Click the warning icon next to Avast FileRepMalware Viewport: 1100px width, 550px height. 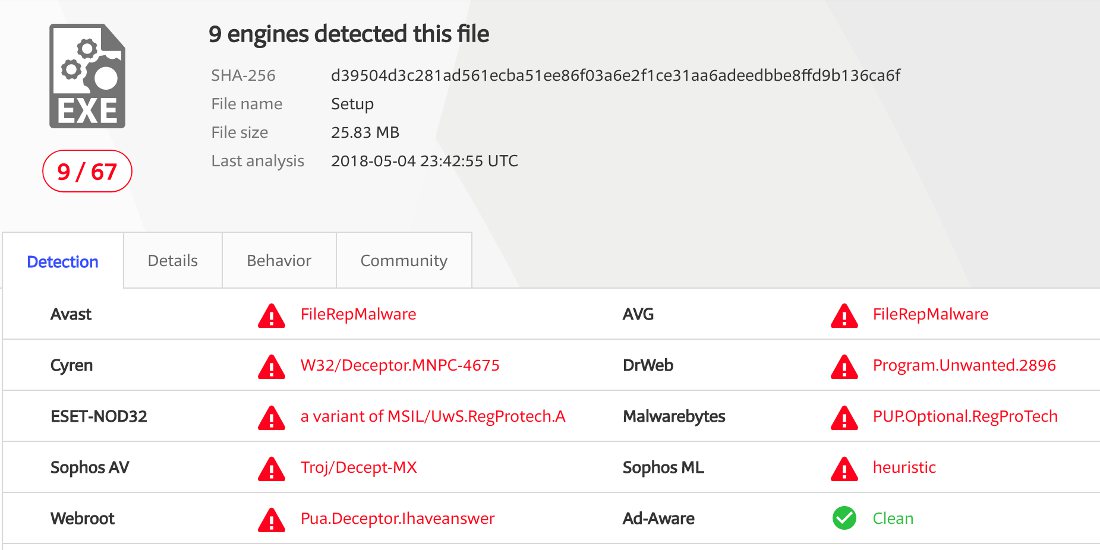271,316
